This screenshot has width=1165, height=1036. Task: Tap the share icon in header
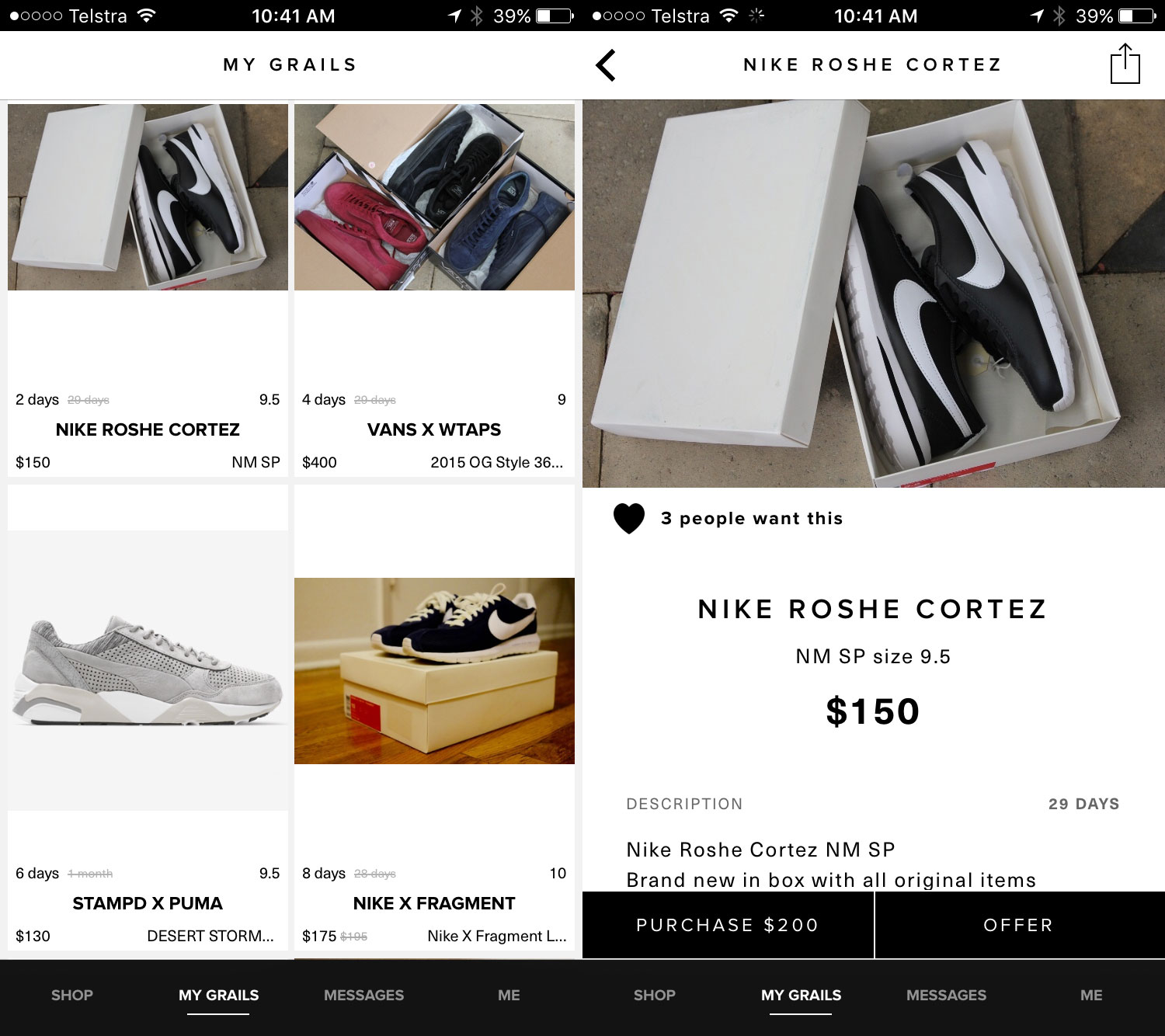pyautogui.click(x=1125, y=64)
